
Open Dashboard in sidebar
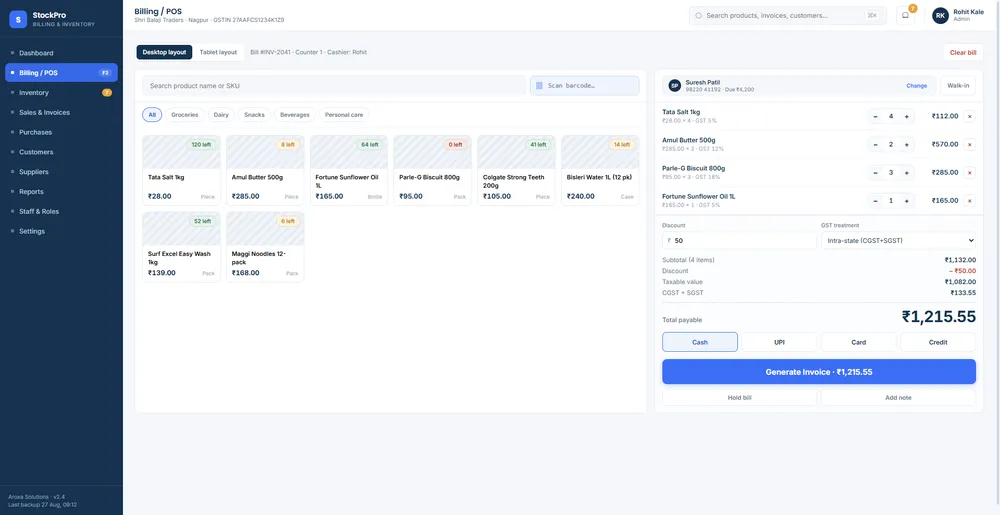tap(61, 53)
